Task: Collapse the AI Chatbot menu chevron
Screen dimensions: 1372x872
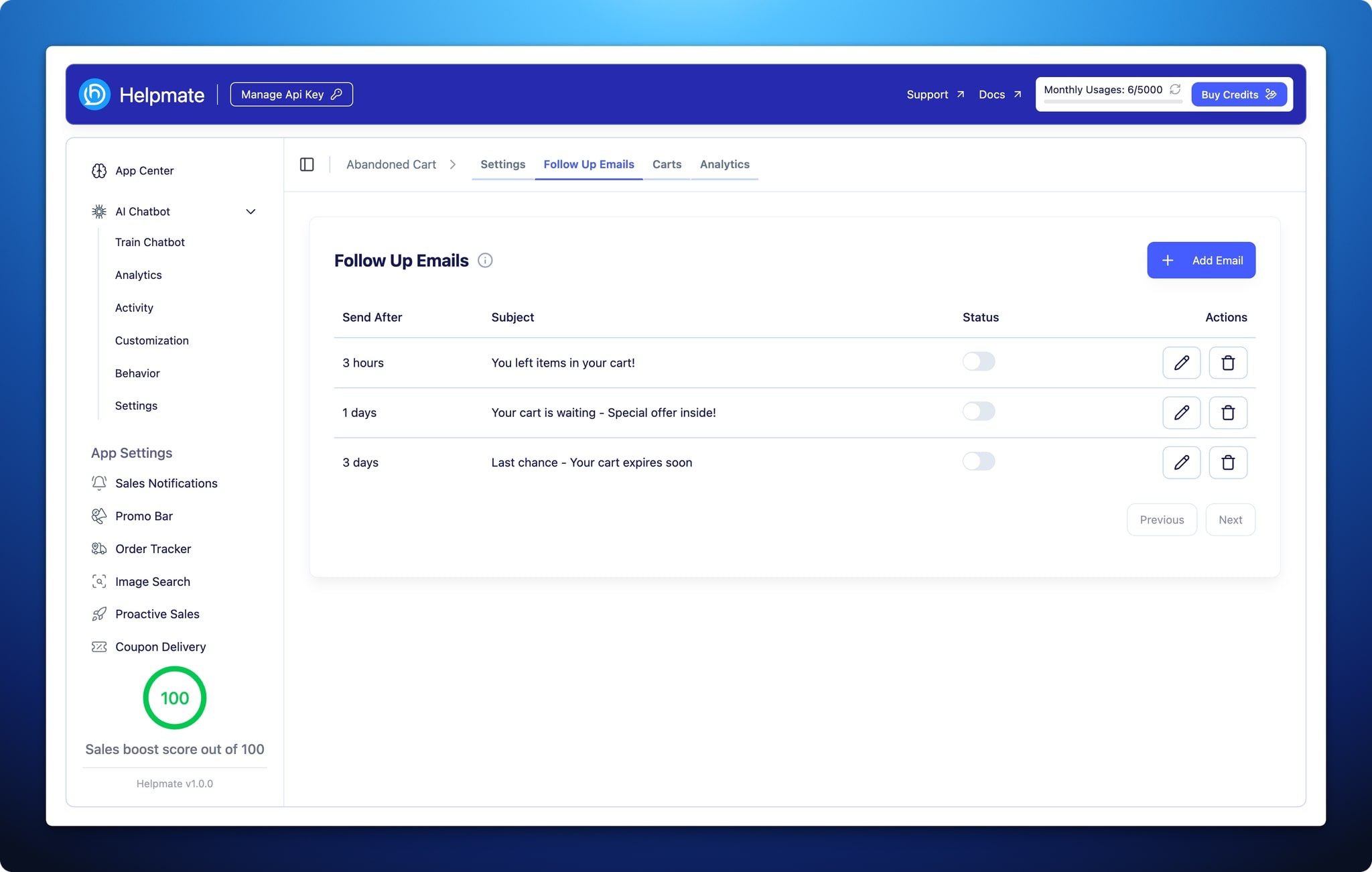Action: click(251, 212)
